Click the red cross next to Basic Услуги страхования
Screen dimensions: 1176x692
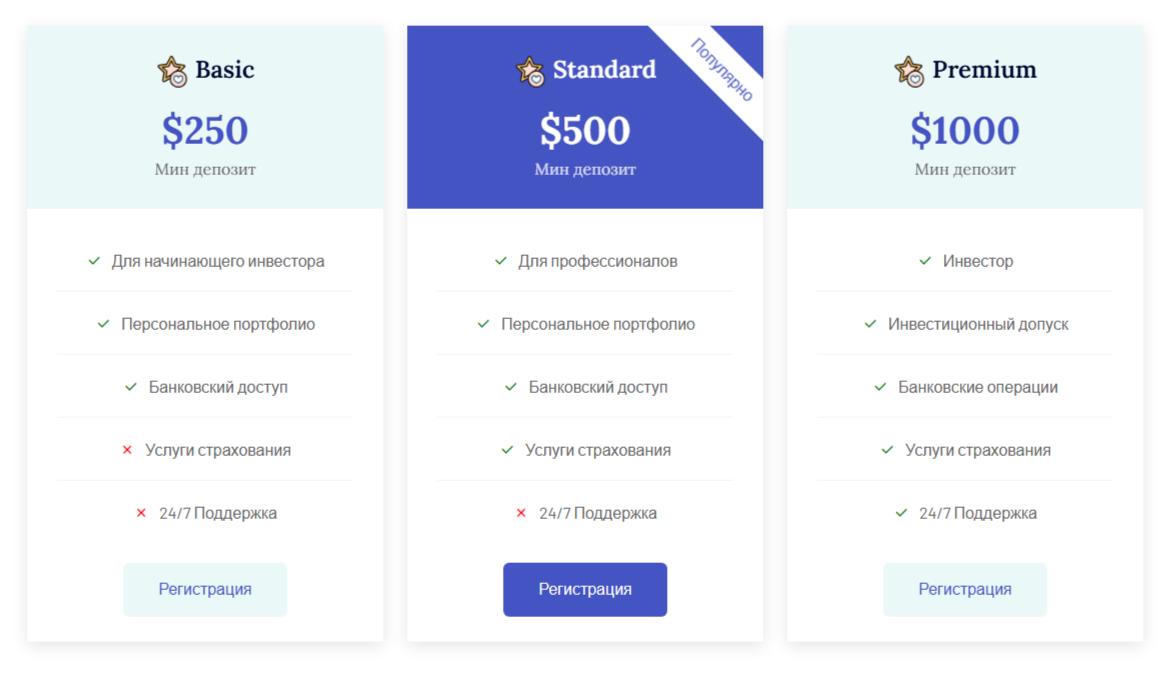click(x=127, y=450)
